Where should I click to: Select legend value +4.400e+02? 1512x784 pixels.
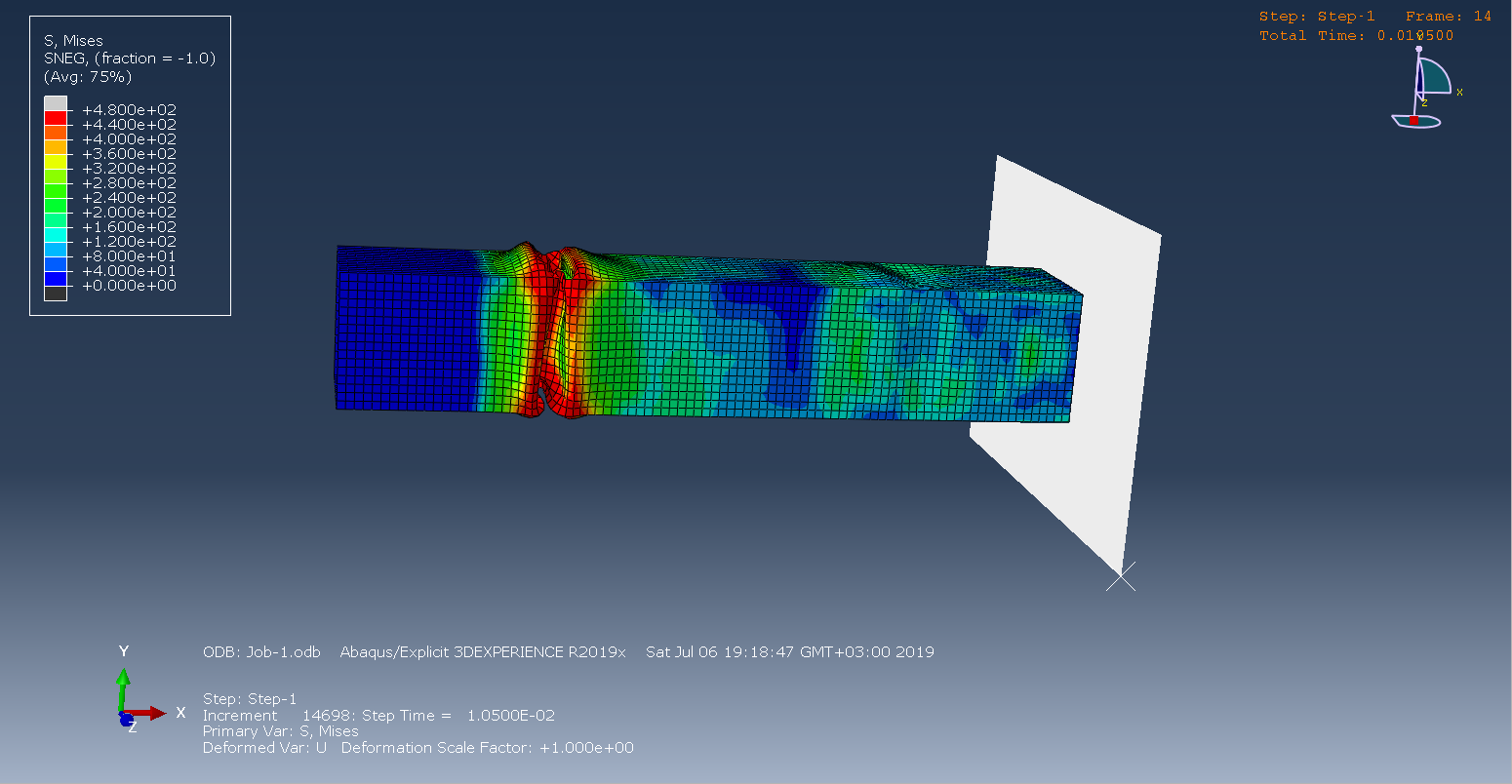[x=129, y=125]
